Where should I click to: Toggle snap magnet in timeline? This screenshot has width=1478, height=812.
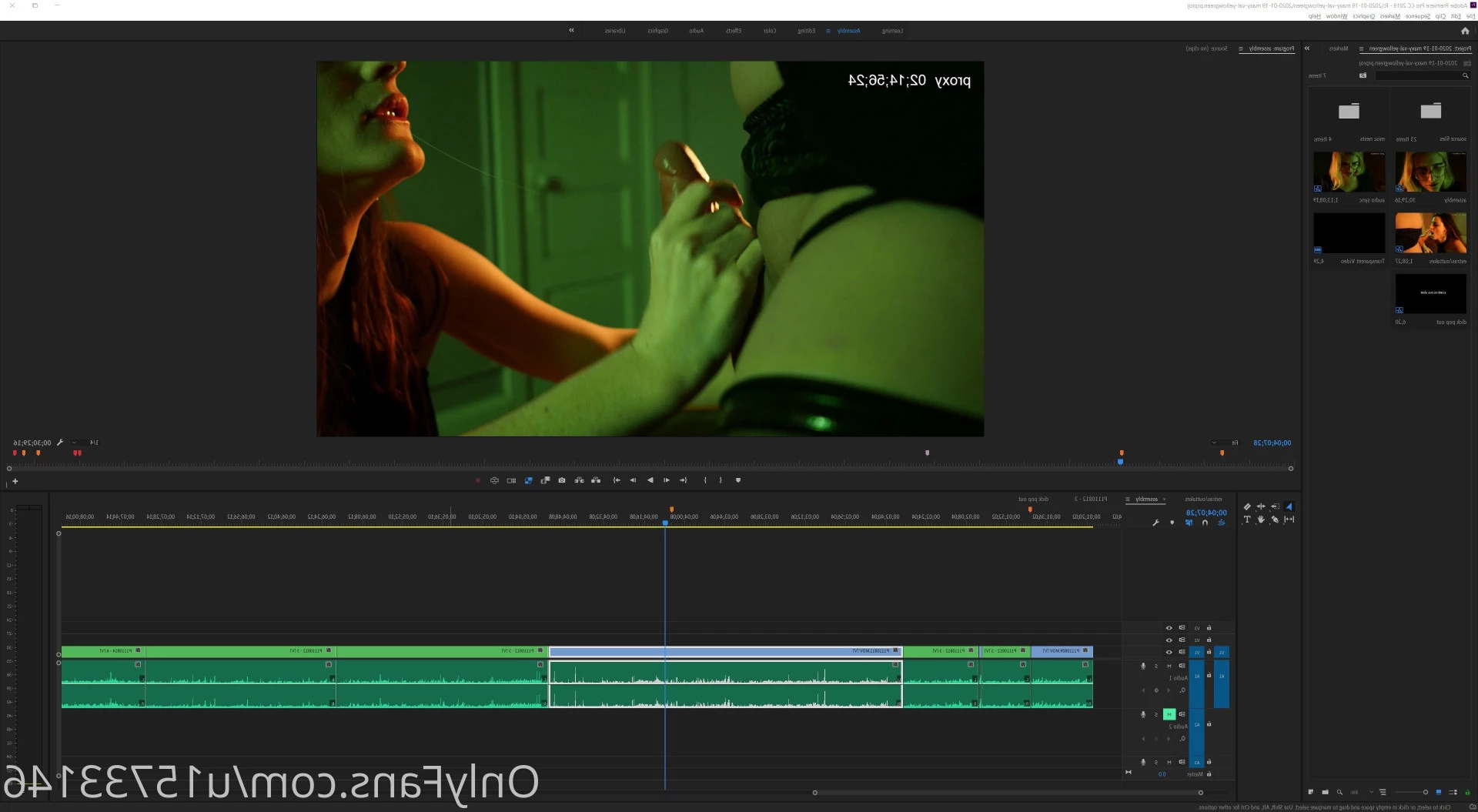(x=1205, y=523)
